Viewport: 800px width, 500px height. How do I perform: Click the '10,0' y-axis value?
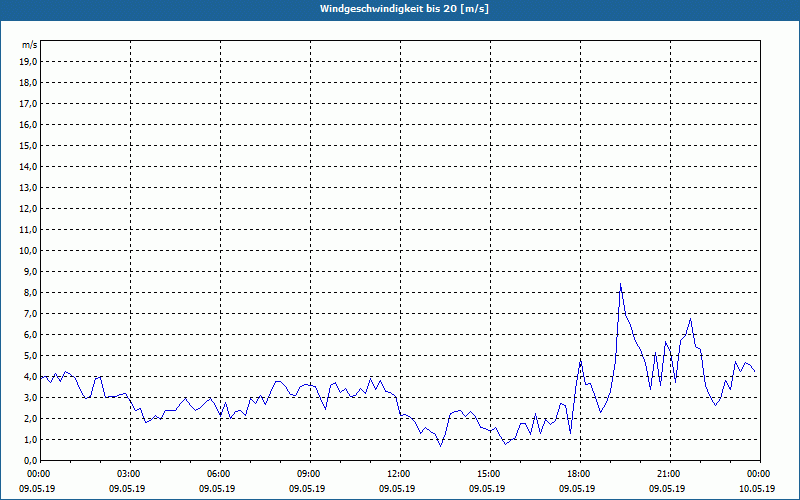tap(28, 251)
